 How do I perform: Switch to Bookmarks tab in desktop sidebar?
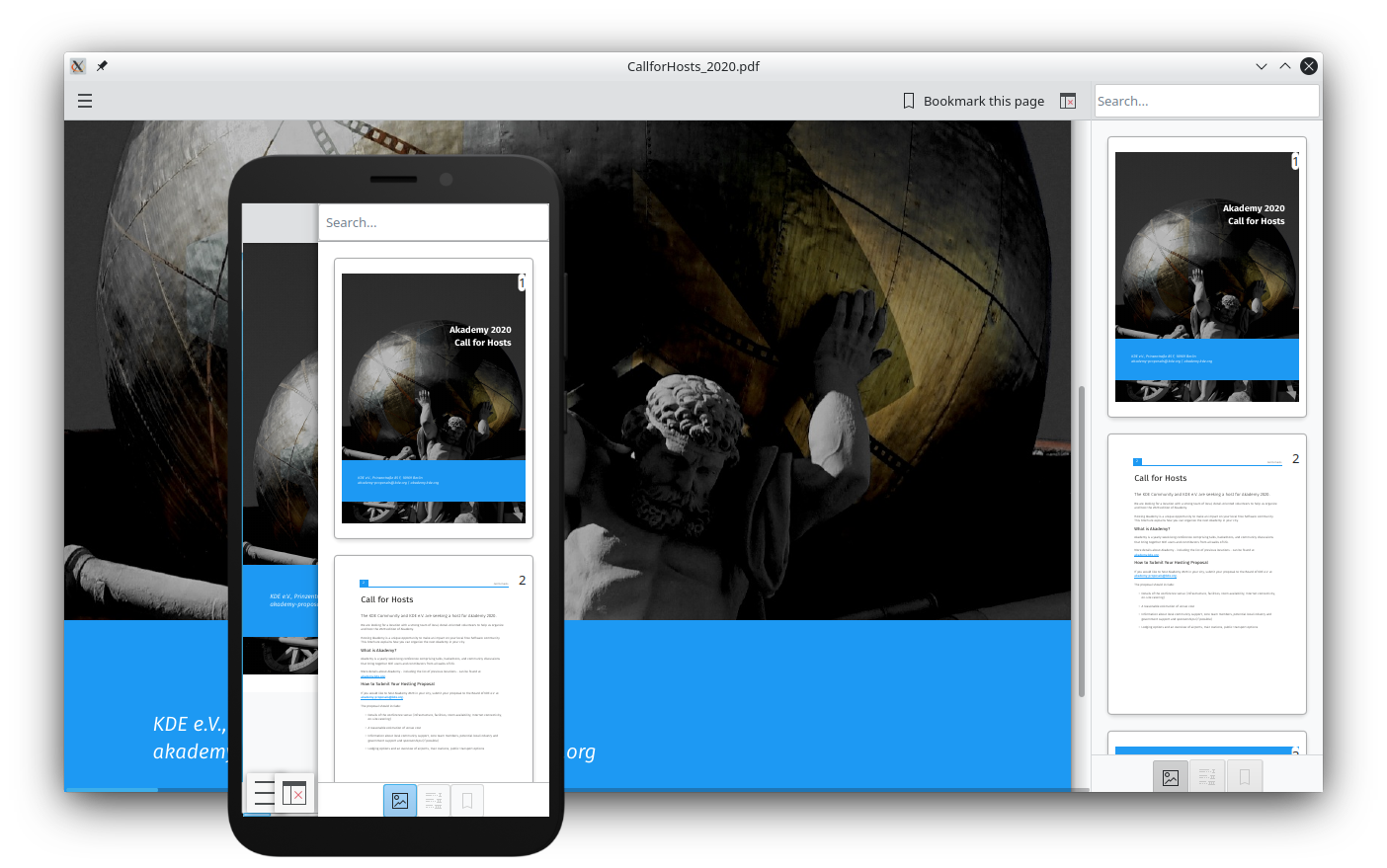tap(1245, 777)
